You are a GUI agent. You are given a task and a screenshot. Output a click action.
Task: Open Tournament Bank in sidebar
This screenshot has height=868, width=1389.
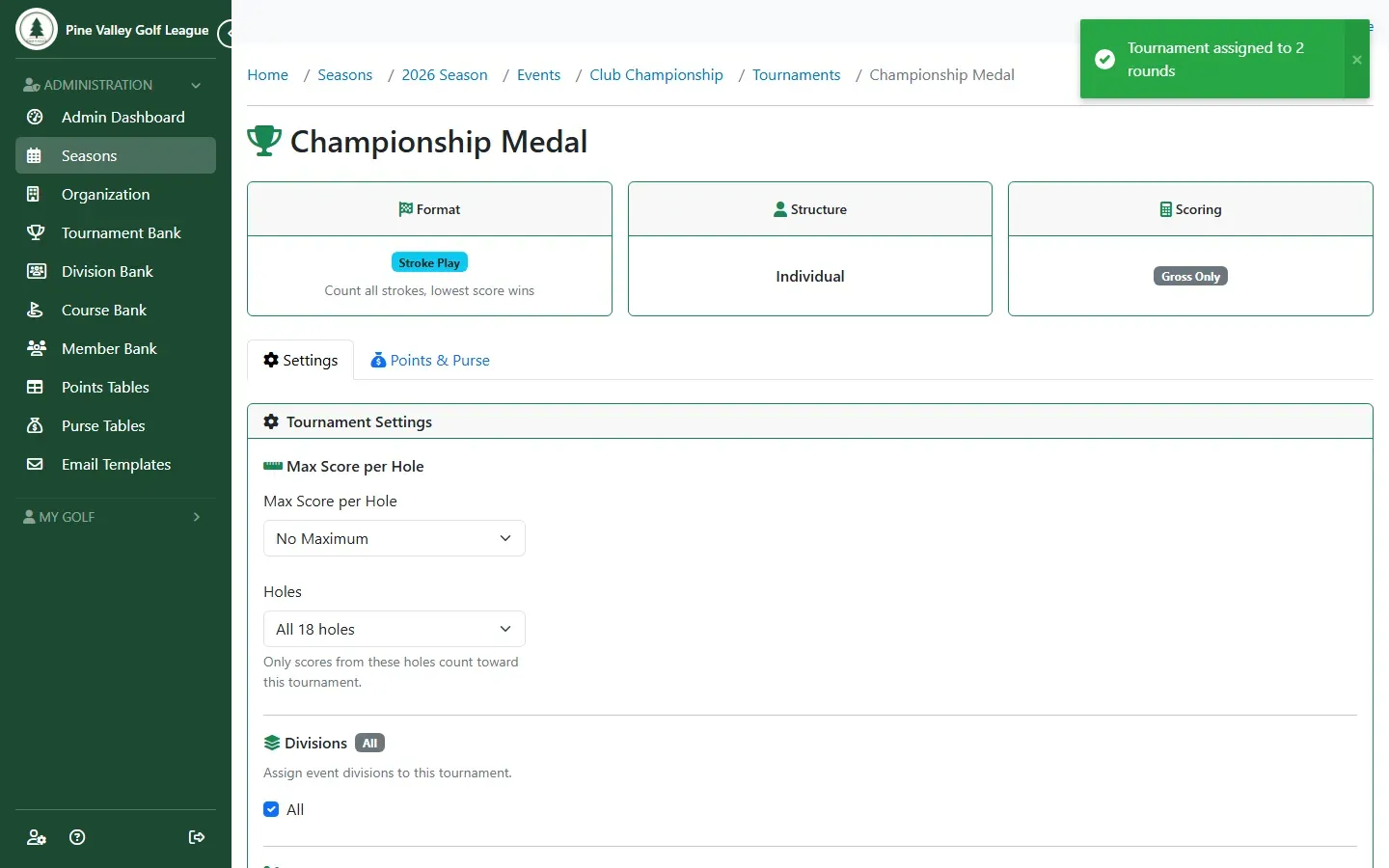point(116,232)
